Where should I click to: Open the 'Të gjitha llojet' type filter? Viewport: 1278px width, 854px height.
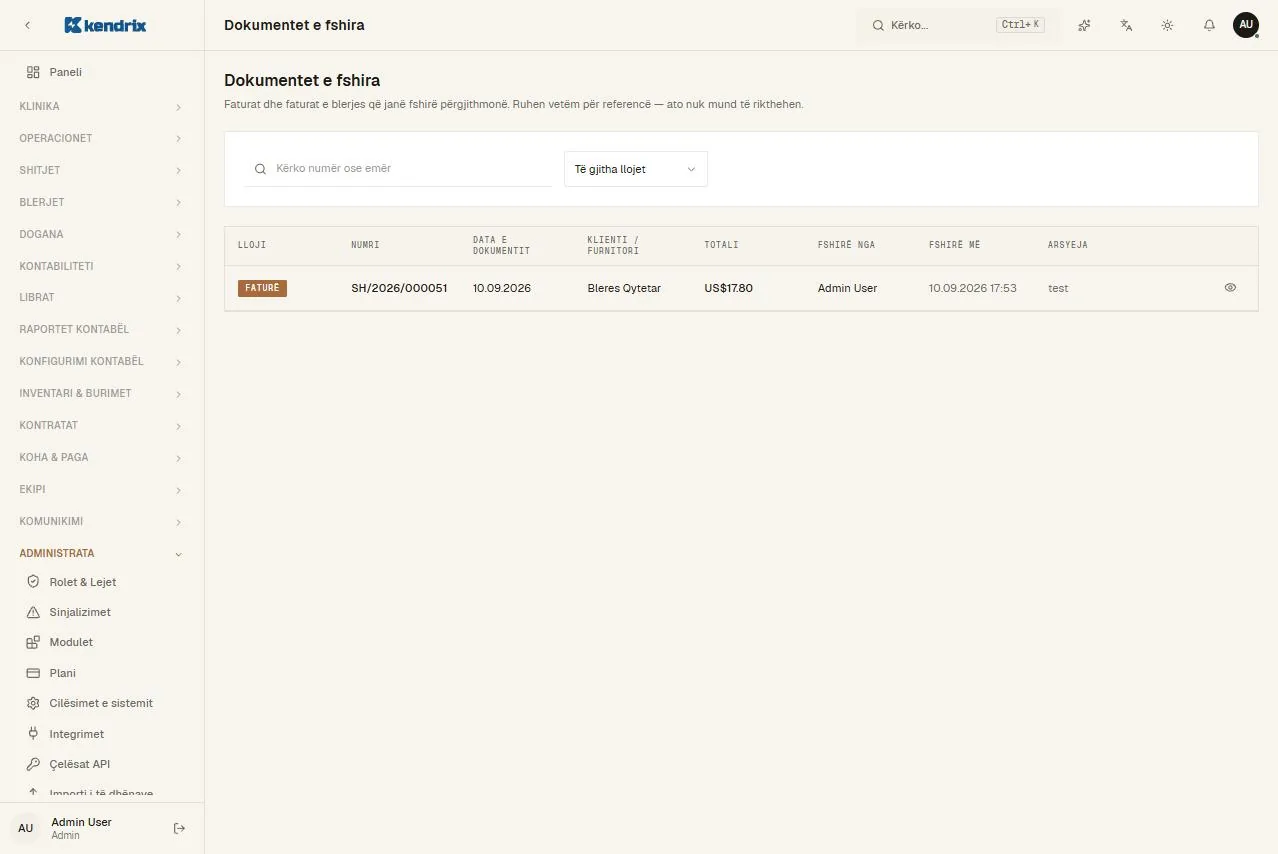click(636, 169)
